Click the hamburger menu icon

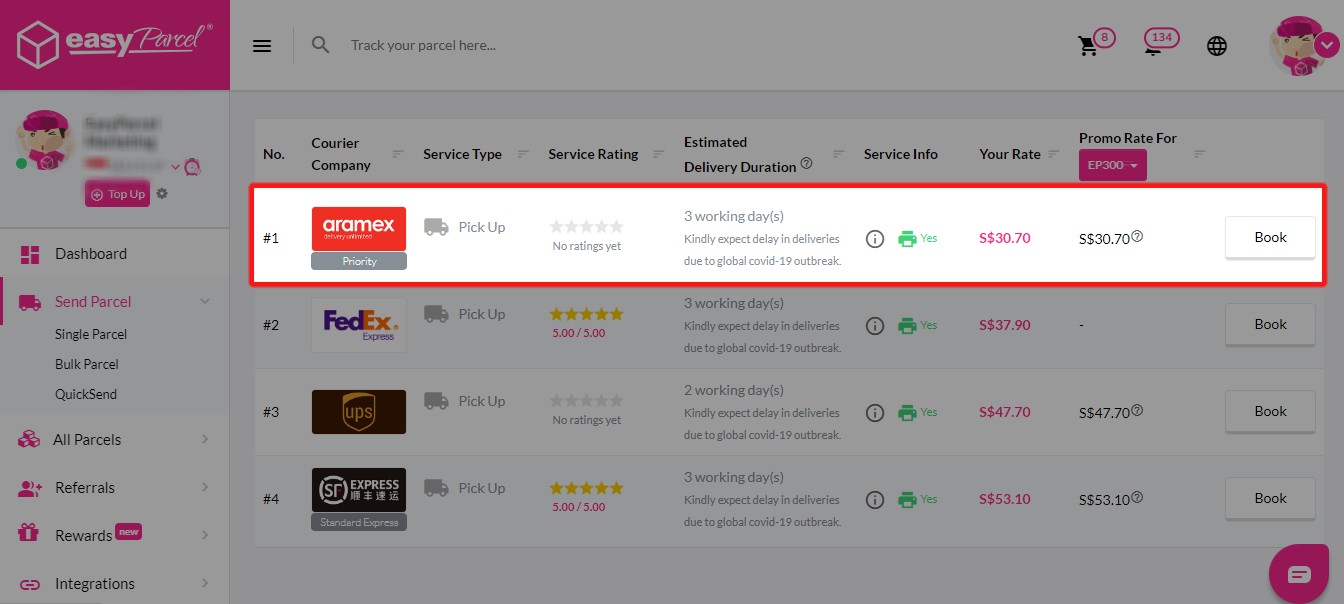click(x=262, y=46)
